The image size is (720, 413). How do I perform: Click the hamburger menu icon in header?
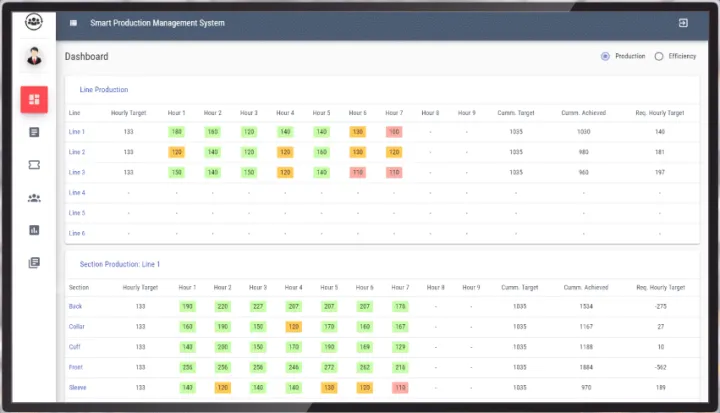coord(73,23)
